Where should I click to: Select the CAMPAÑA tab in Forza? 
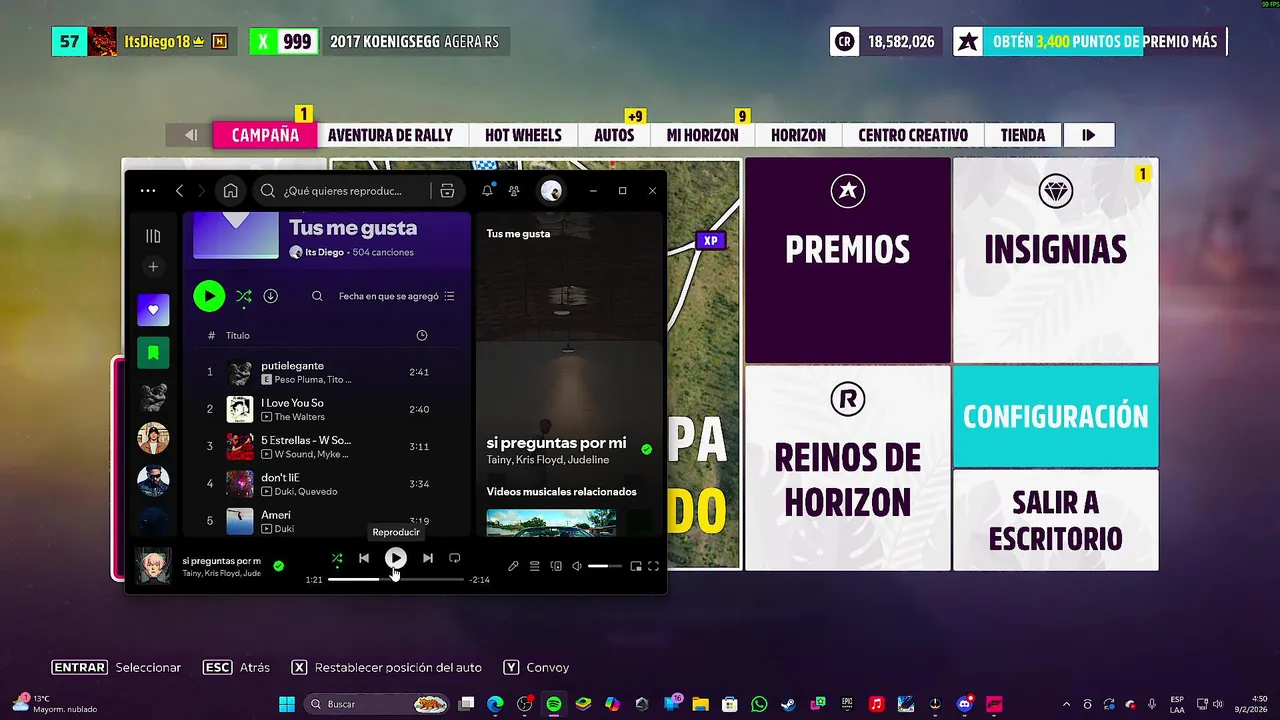pyautogui.click(x=265, y=135)
